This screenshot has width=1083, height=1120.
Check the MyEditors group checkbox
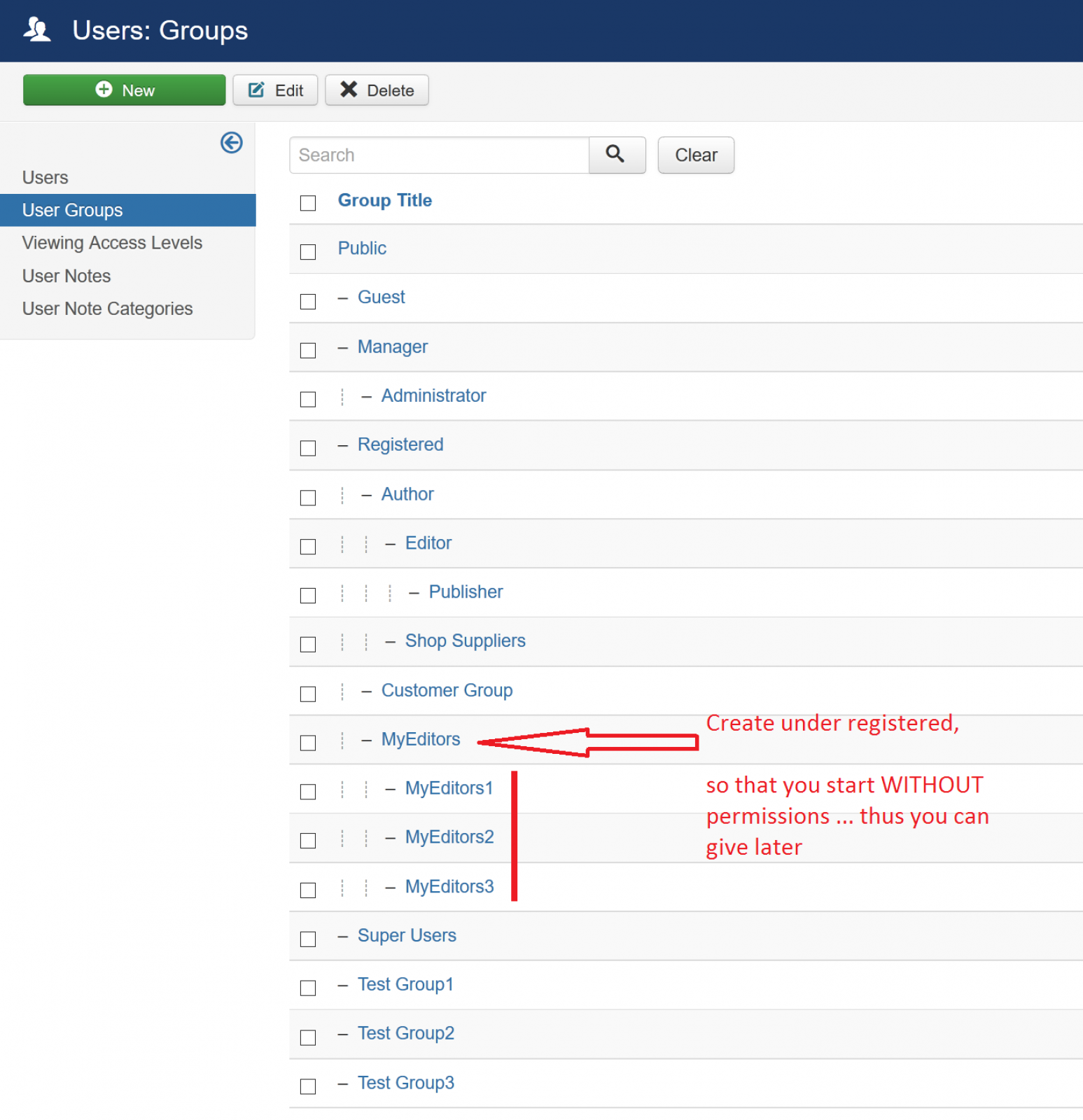(308, 743)
